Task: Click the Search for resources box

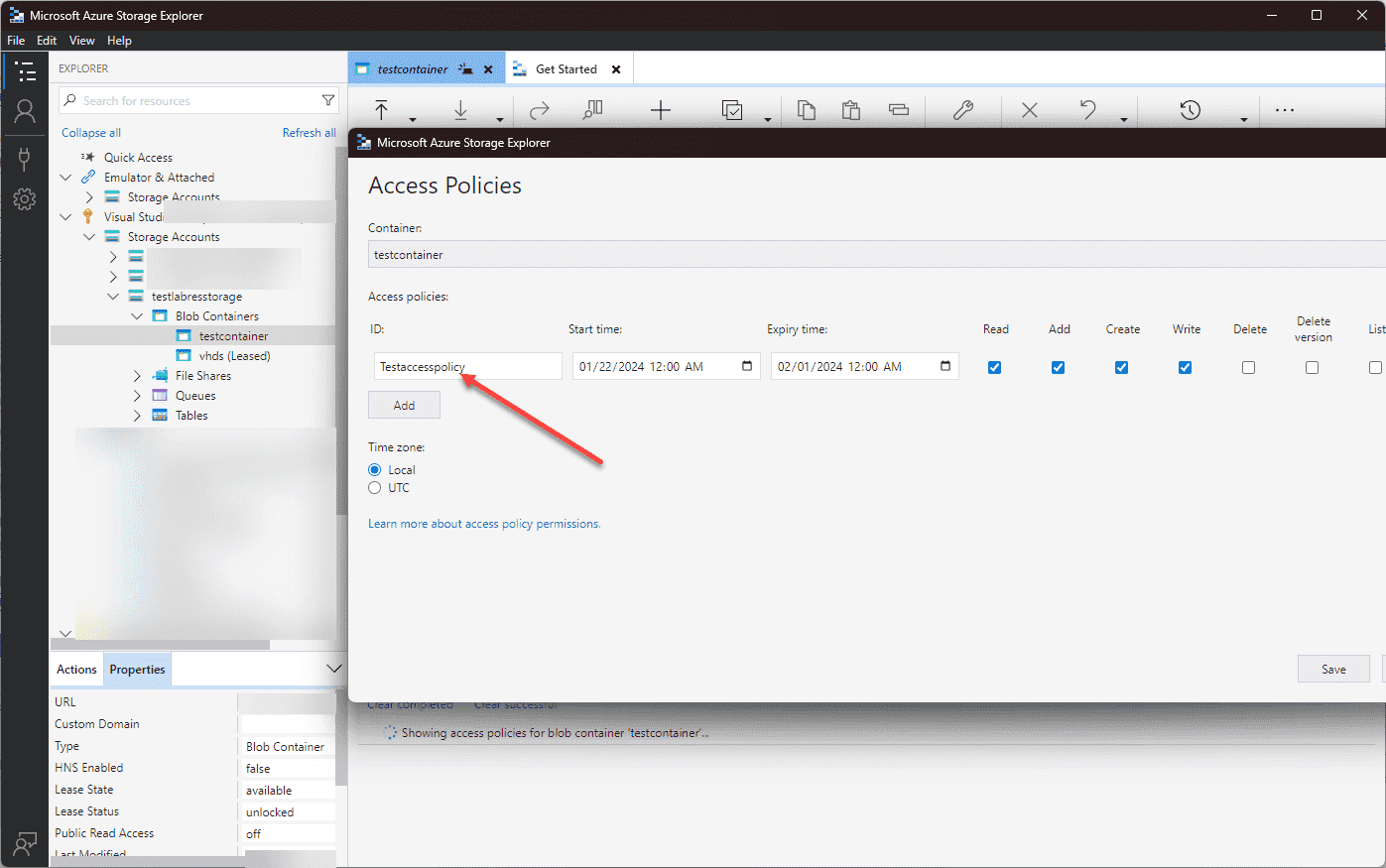Action: (x=198, y=100)
